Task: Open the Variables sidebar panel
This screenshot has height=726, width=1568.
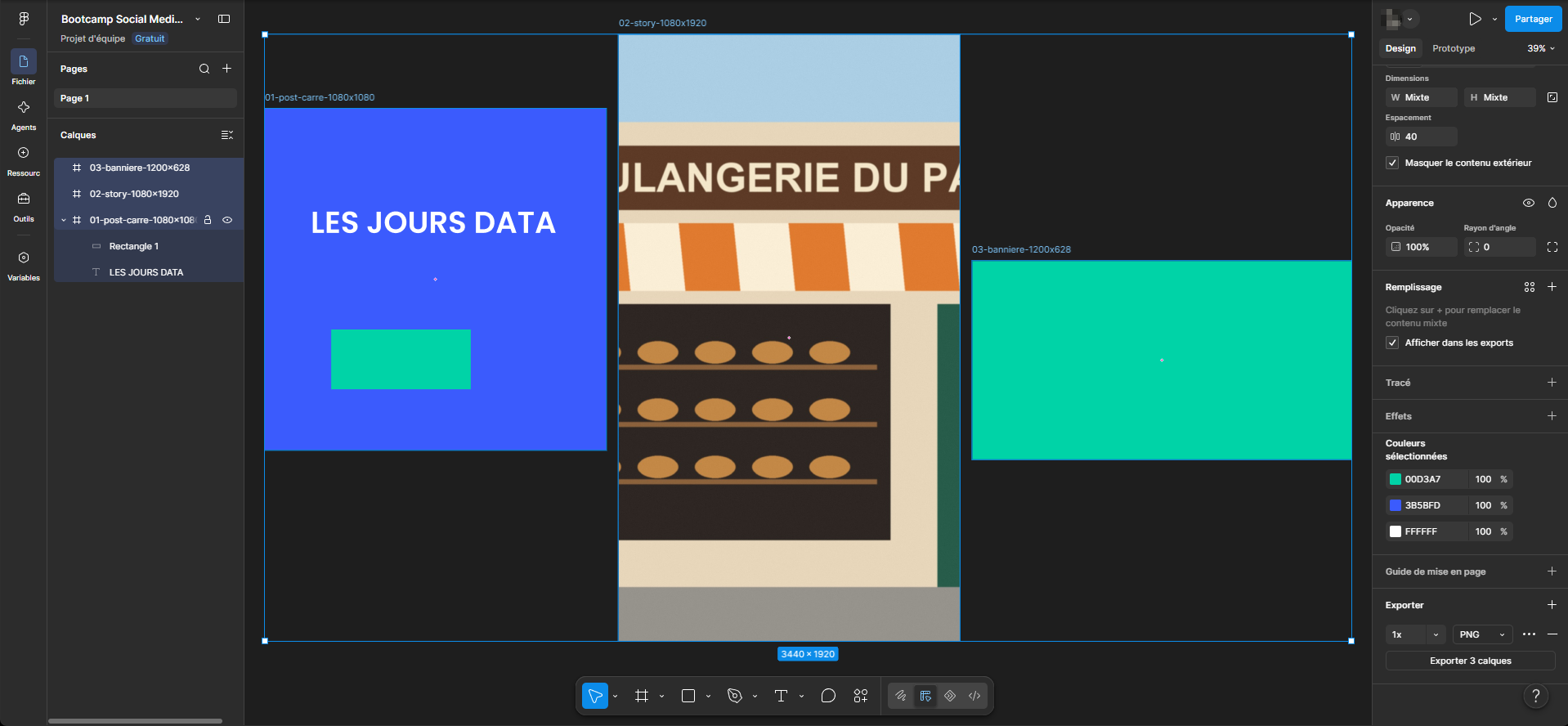Action: (24, 265)
